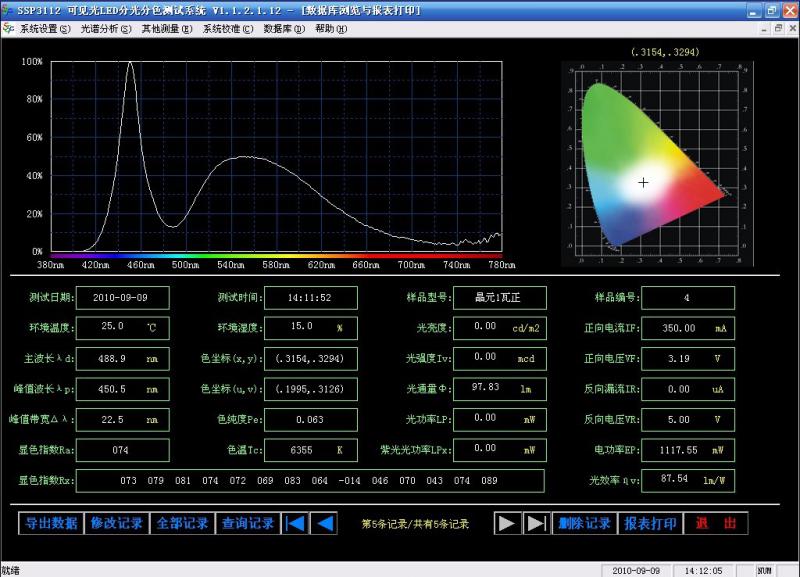Open the 数据库 menu
The height and width of the screenshot is (577, 800).
[284, 29]
